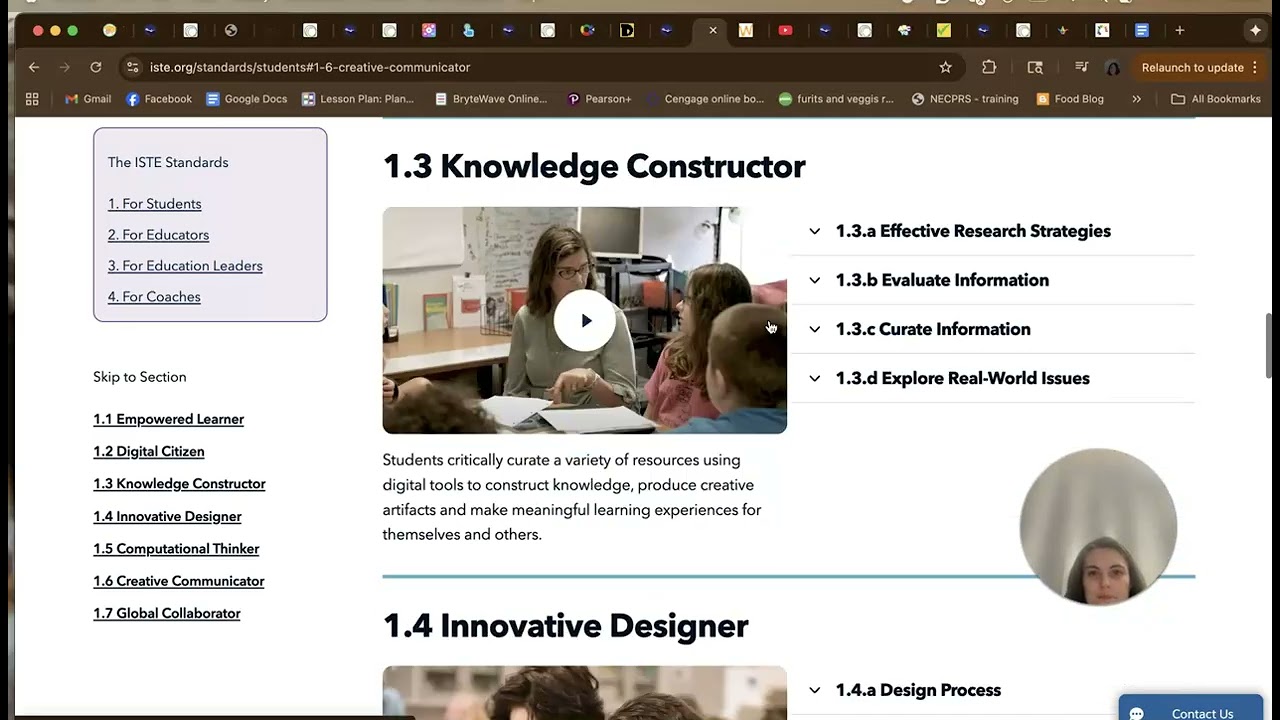Switch to the Google Docs tab
Image resolution: width=1280 pixels, height=720 pixels.
[x=1142, y=30]
